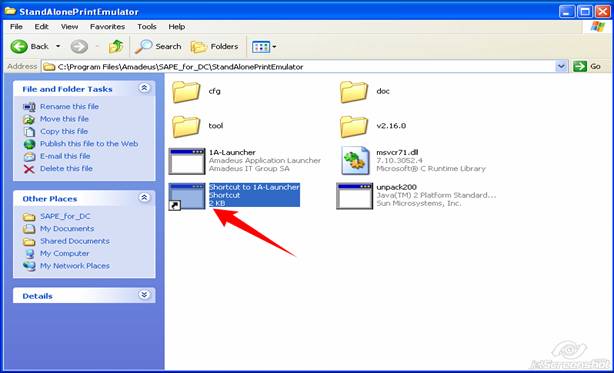Click the msvcr71.dll file name
614x373 pixels.
click(x=397, y=152)
